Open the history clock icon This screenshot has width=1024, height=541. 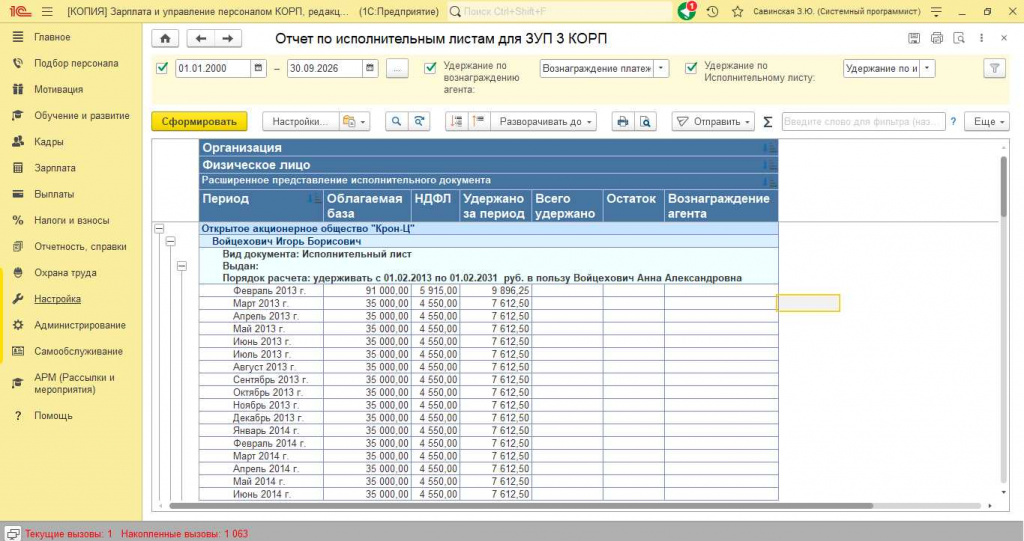[712, 12]
